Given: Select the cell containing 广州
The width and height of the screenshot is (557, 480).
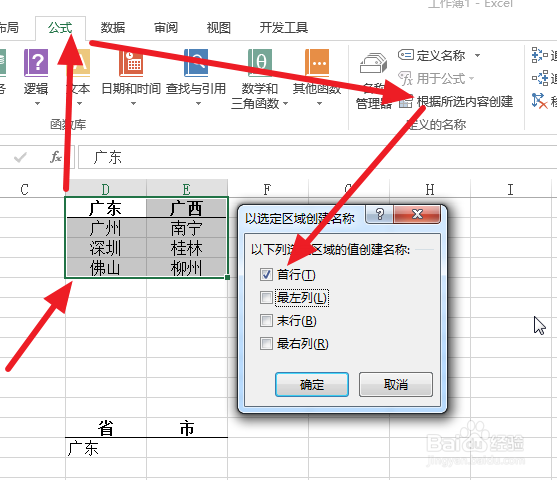Looking at the screenshot, I should (106, 228).
